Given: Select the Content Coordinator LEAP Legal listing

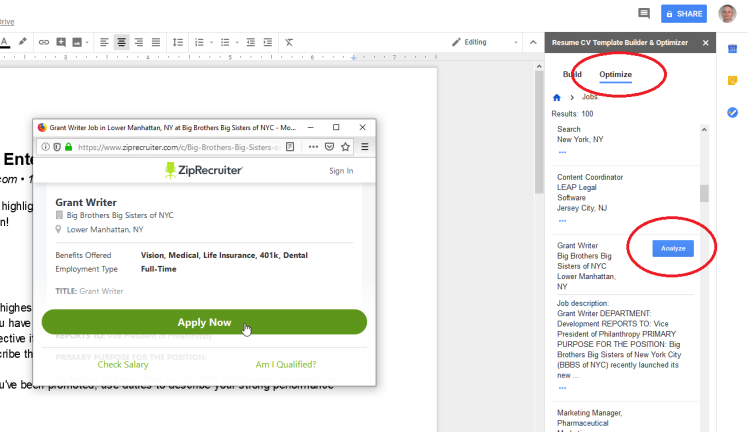Looking at the screenshot, I should tap(590, 193).
